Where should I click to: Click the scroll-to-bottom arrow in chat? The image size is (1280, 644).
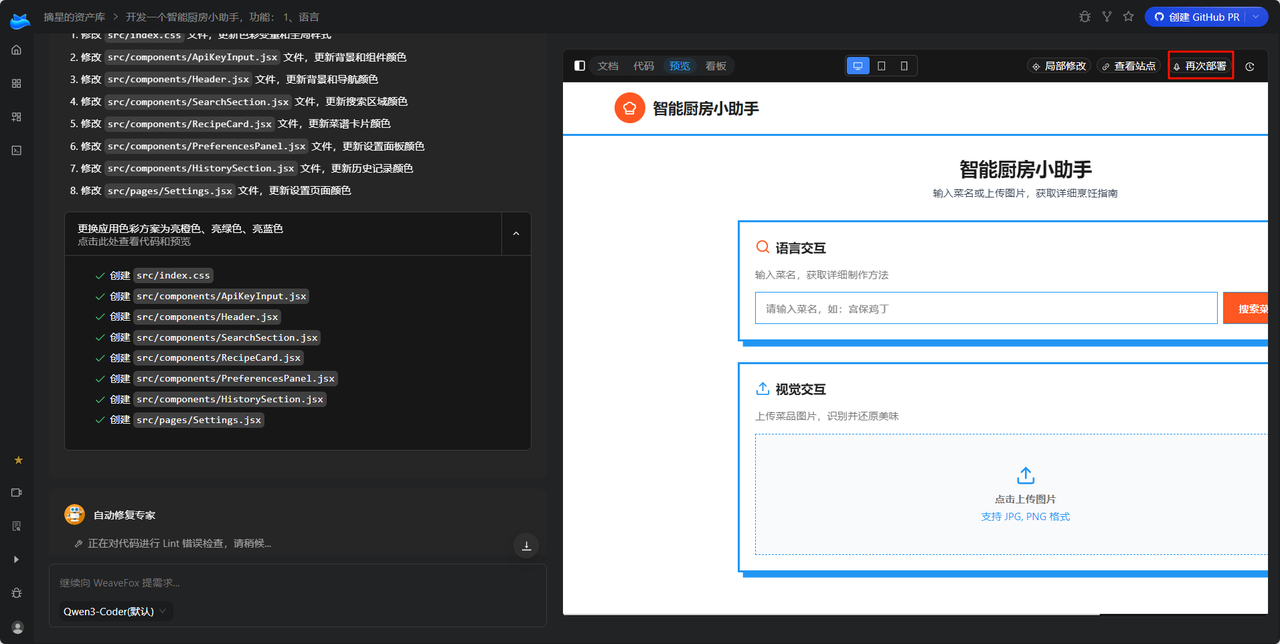tap(526, 545)
